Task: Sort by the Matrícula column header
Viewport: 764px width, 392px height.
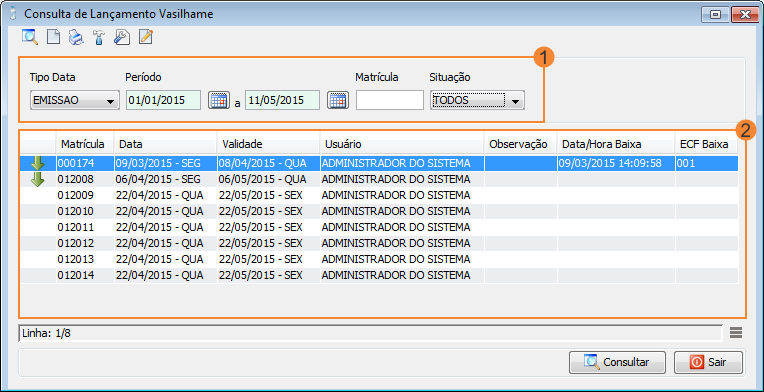Action: [85, 144]
